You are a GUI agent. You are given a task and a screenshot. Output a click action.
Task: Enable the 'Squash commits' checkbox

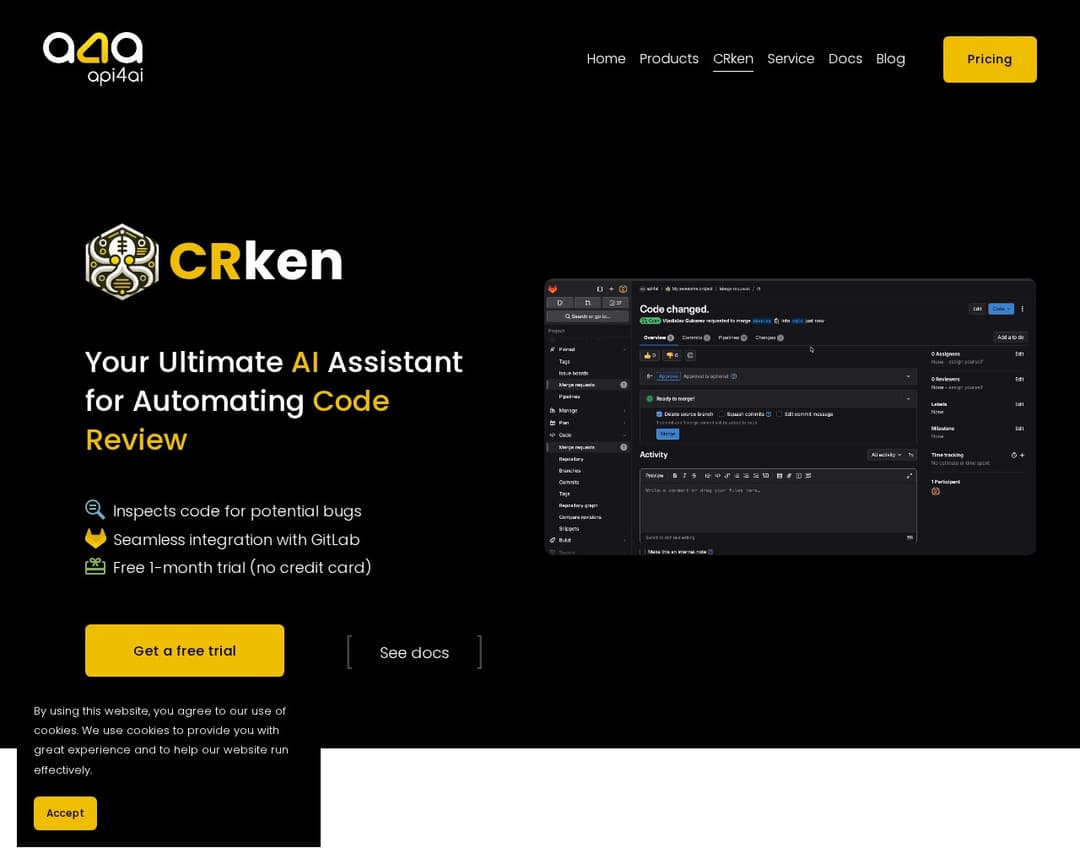tap(722, 414)
